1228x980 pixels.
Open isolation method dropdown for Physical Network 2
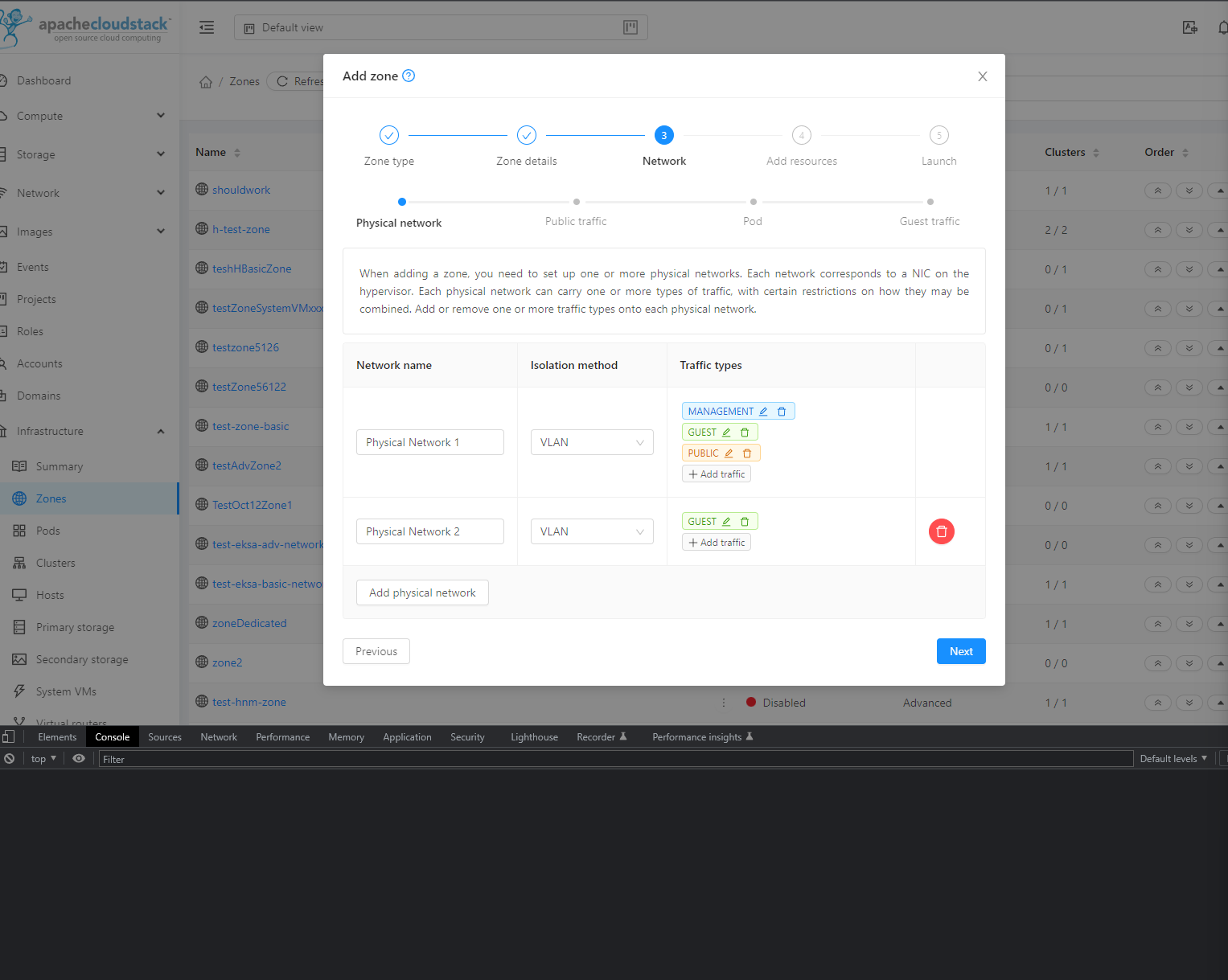[x=592, y=531]
